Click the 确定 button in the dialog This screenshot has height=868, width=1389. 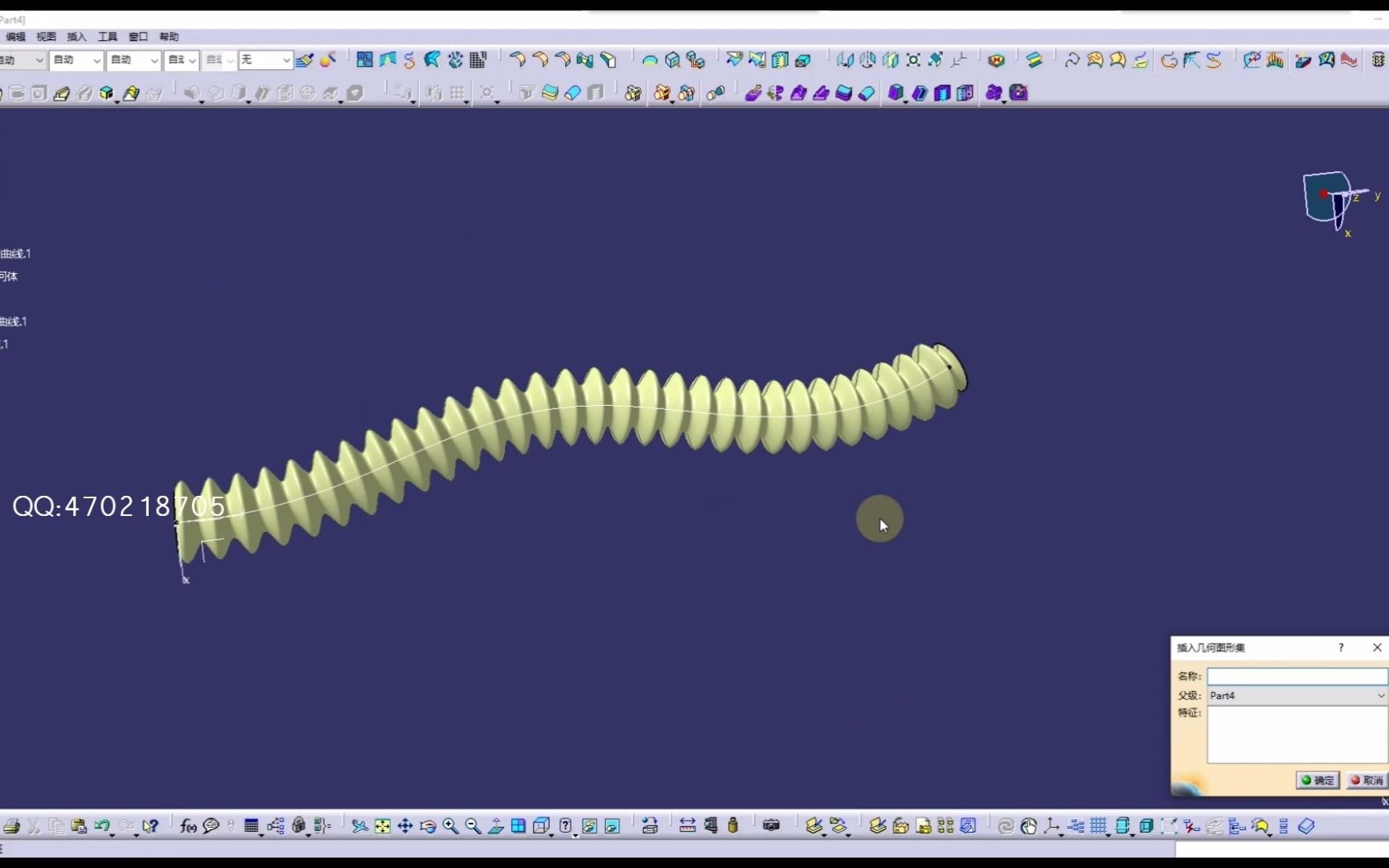point(1317,780)
